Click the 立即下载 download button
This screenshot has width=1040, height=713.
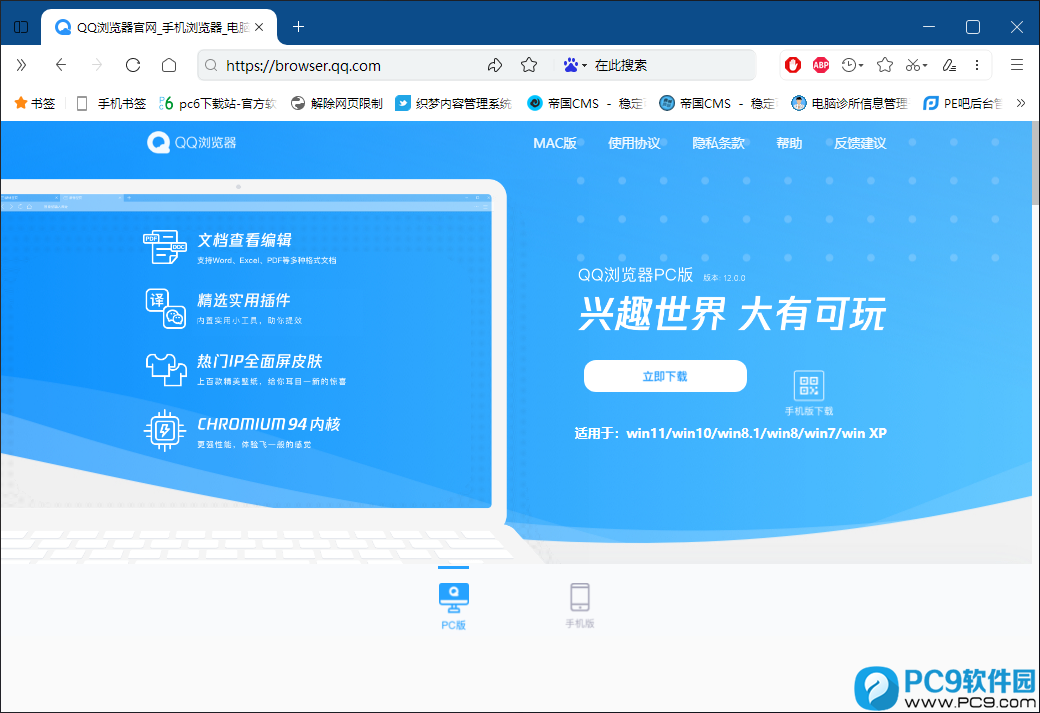(x=665, y=376)
